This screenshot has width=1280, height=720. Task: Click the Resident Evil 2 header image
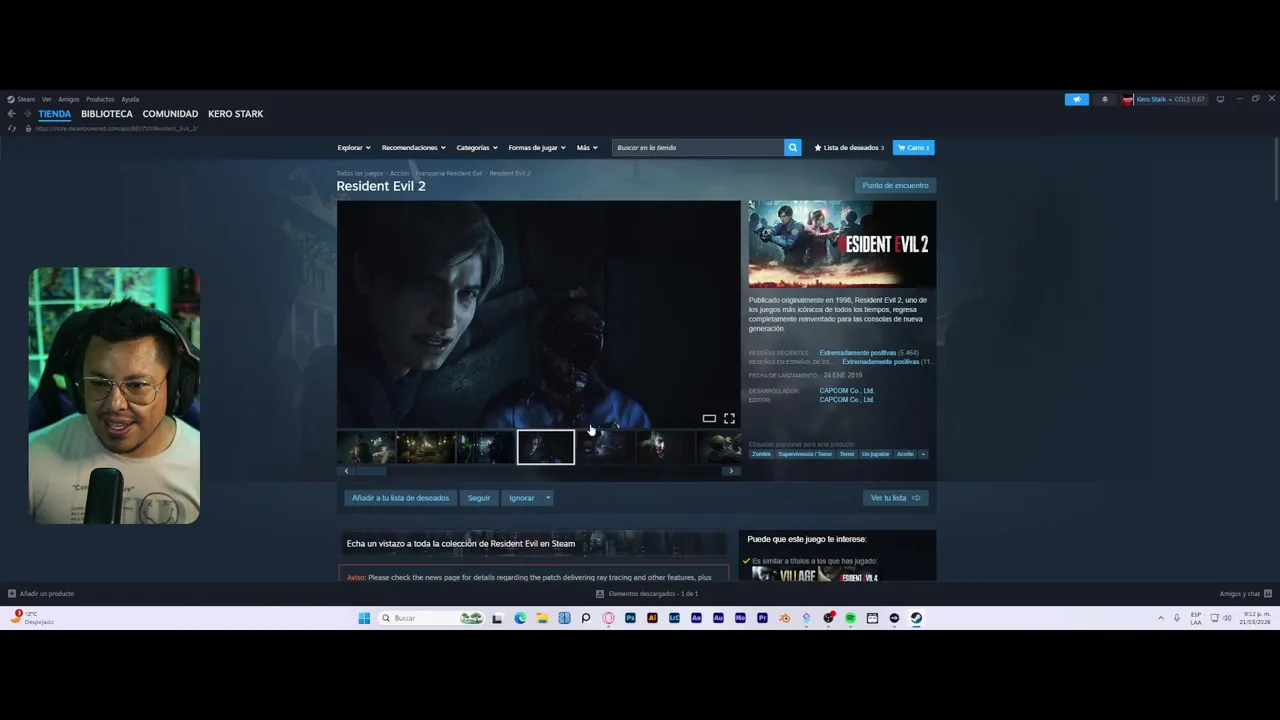[842, 244]
